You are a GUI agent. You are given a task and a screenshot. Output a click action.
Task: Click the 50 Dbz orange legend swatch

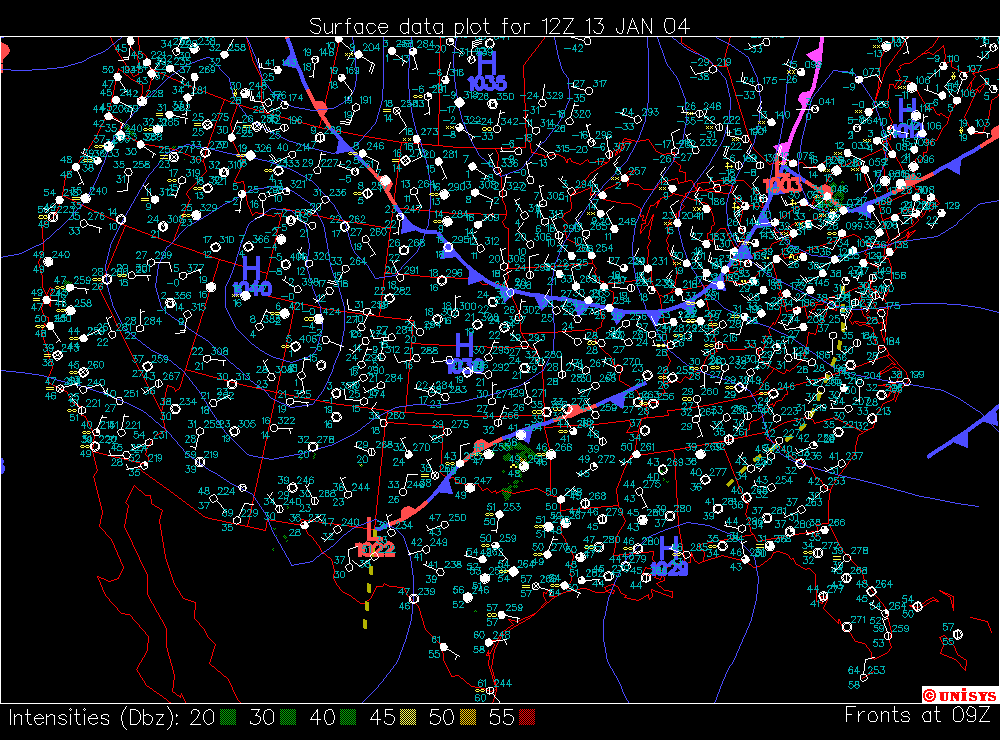coord(467,718)
